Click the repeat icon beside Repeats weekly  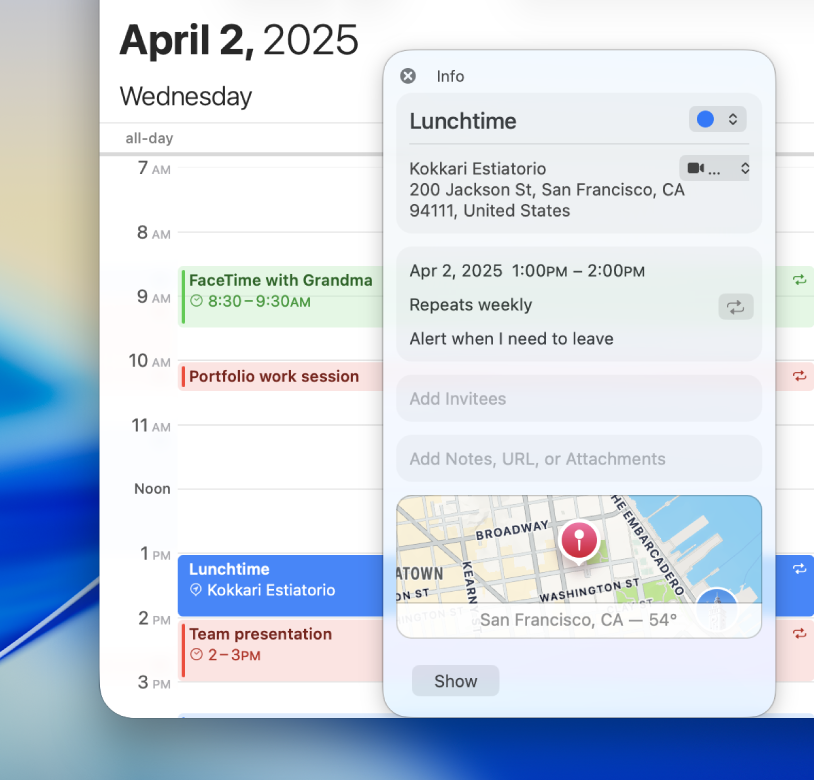pyautogui.click(x=736, y=306)
